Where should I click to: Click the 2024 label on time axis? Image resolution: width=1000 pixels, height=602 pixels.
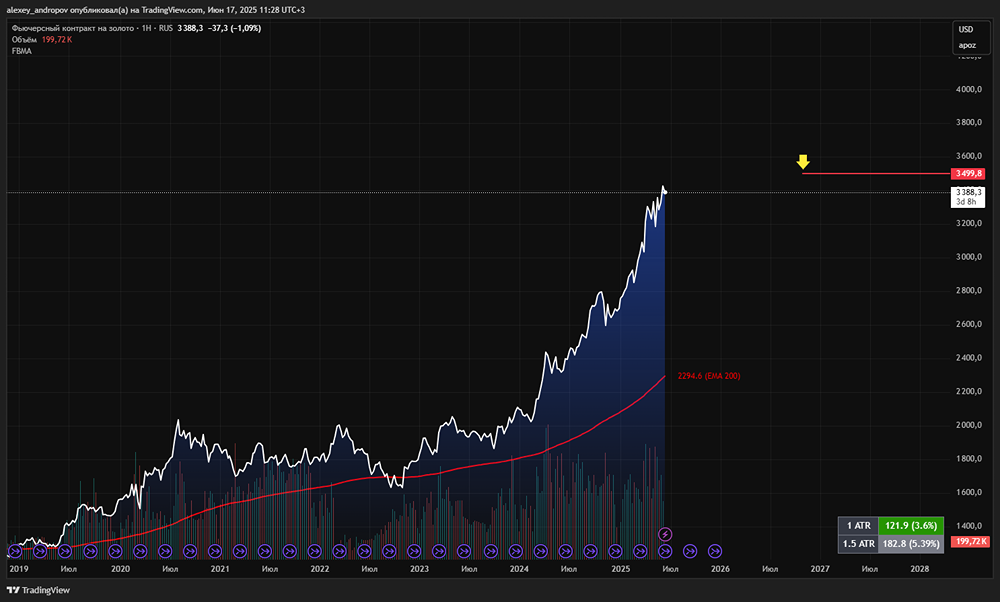[x=519, y=569]
